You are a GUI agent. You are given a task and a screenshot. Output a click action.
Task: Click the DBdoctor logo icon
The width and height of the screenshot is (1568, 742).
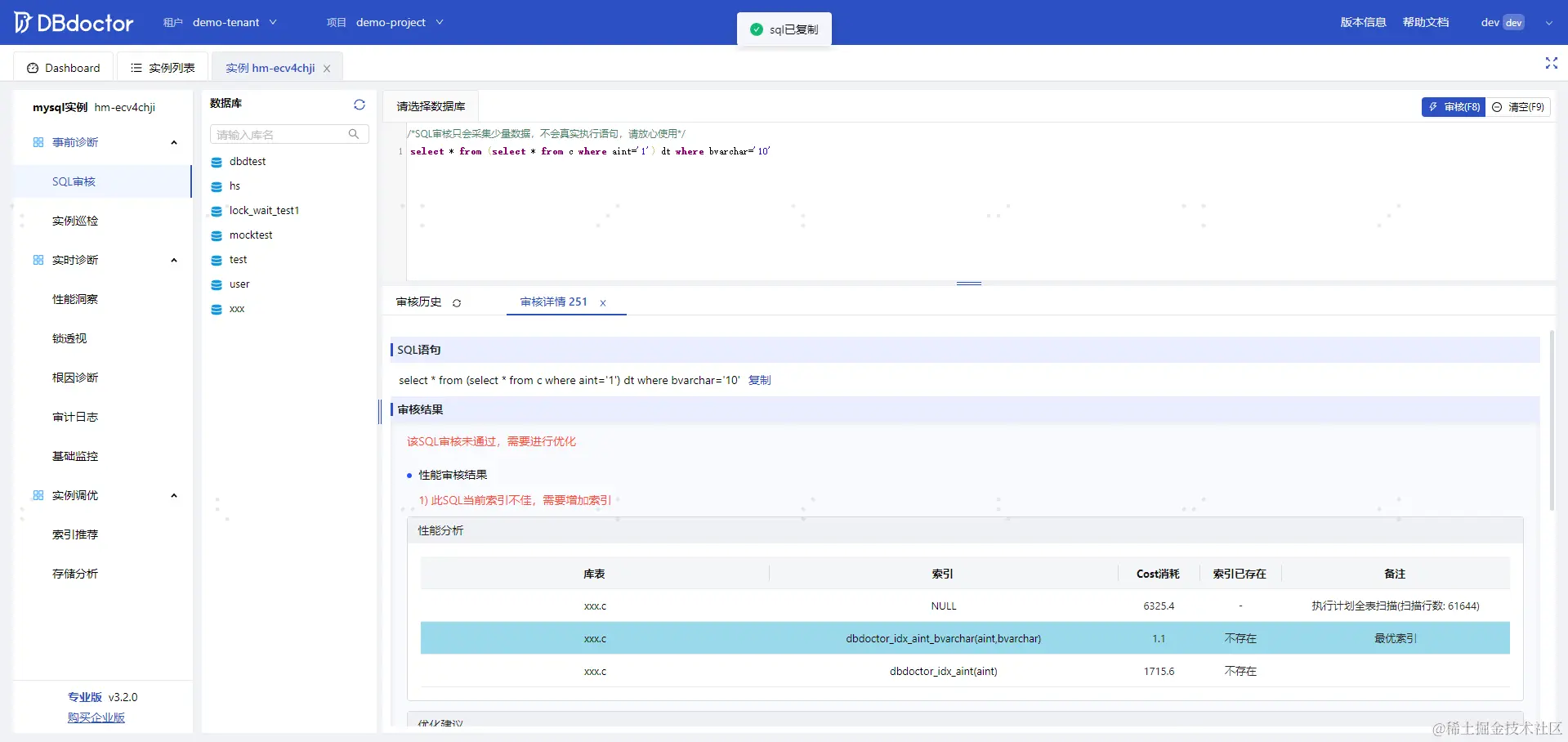(x=23, y=22)
